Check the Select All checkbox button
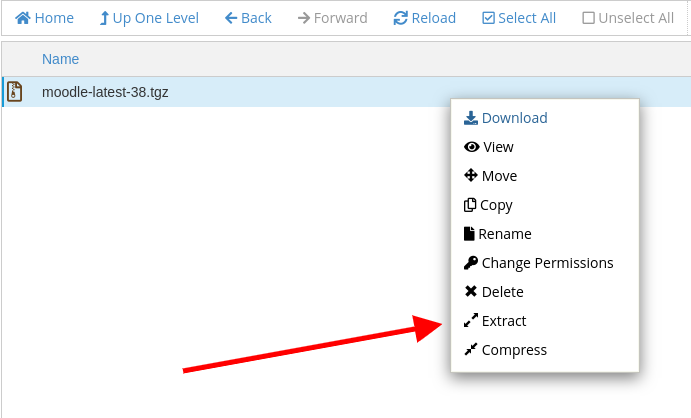The width and height of the screenshot is (691, 418). (518, 18)
